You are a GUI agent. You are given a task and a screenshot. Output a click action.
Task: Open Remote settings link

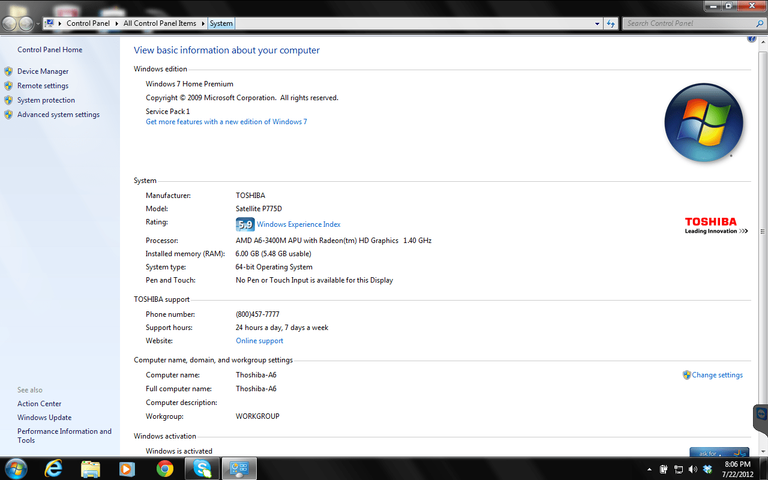(x=43, y=86)
